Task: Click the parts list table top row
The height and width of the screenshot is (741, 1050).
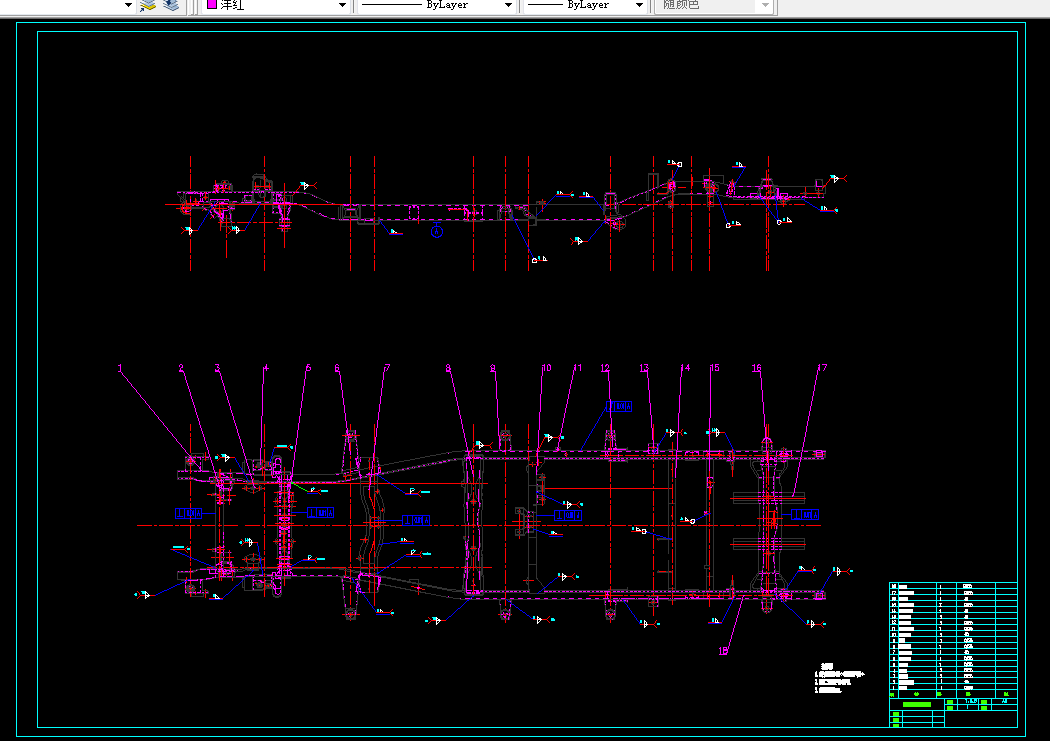Action: (x=953, y=586)
